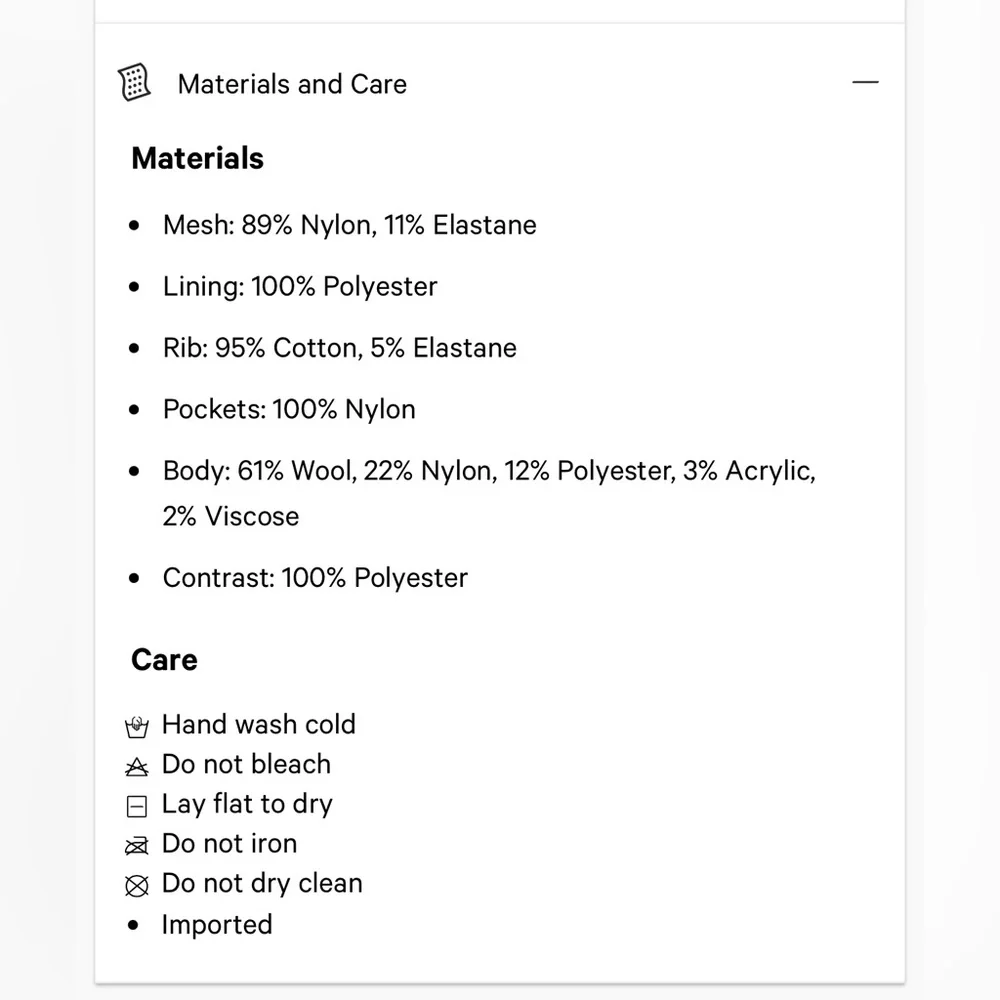Click the Rib 95% Cotton line
Image resolution: width=1000 pixels, height=1000 pixels.
[340, 348]
